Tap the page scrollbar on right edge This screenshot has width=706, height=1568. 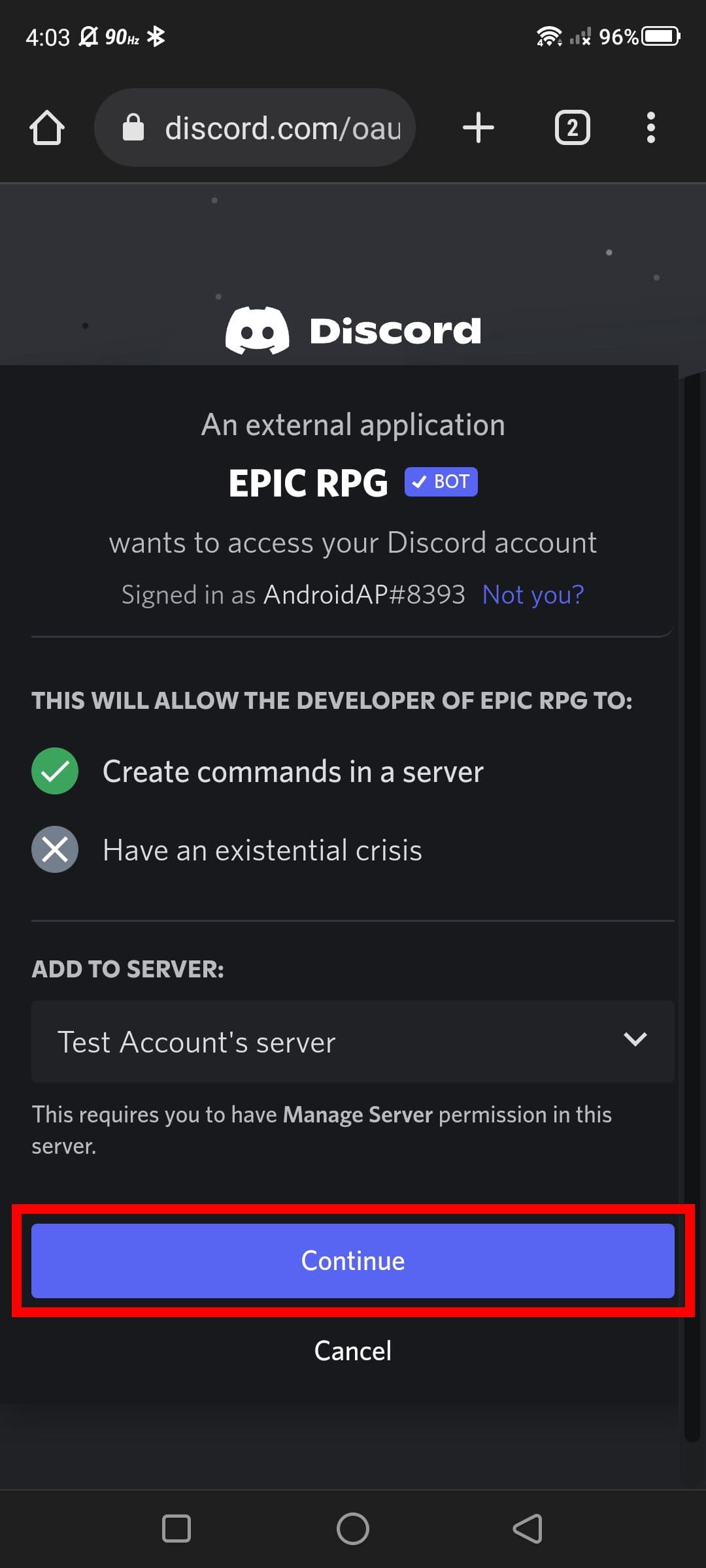[692, 915]
